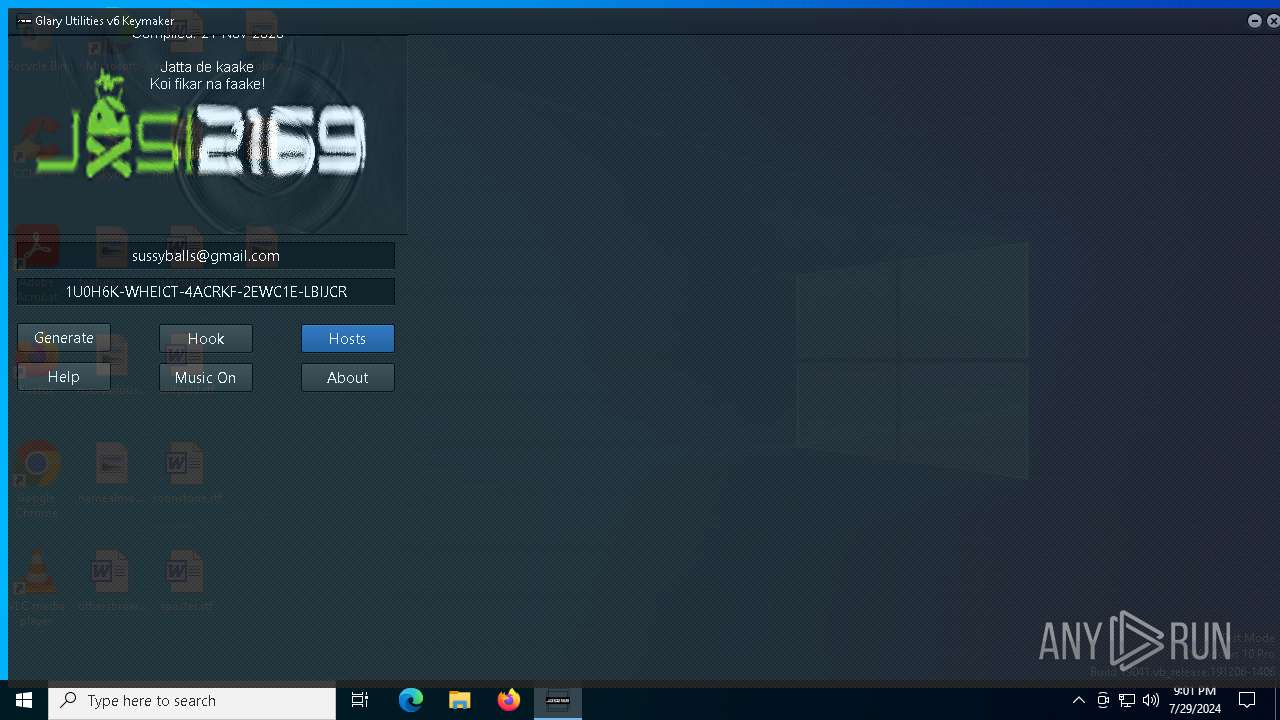Select the Hosts button
Viewport: 1280px width, 720px height.
click(348, 339)
